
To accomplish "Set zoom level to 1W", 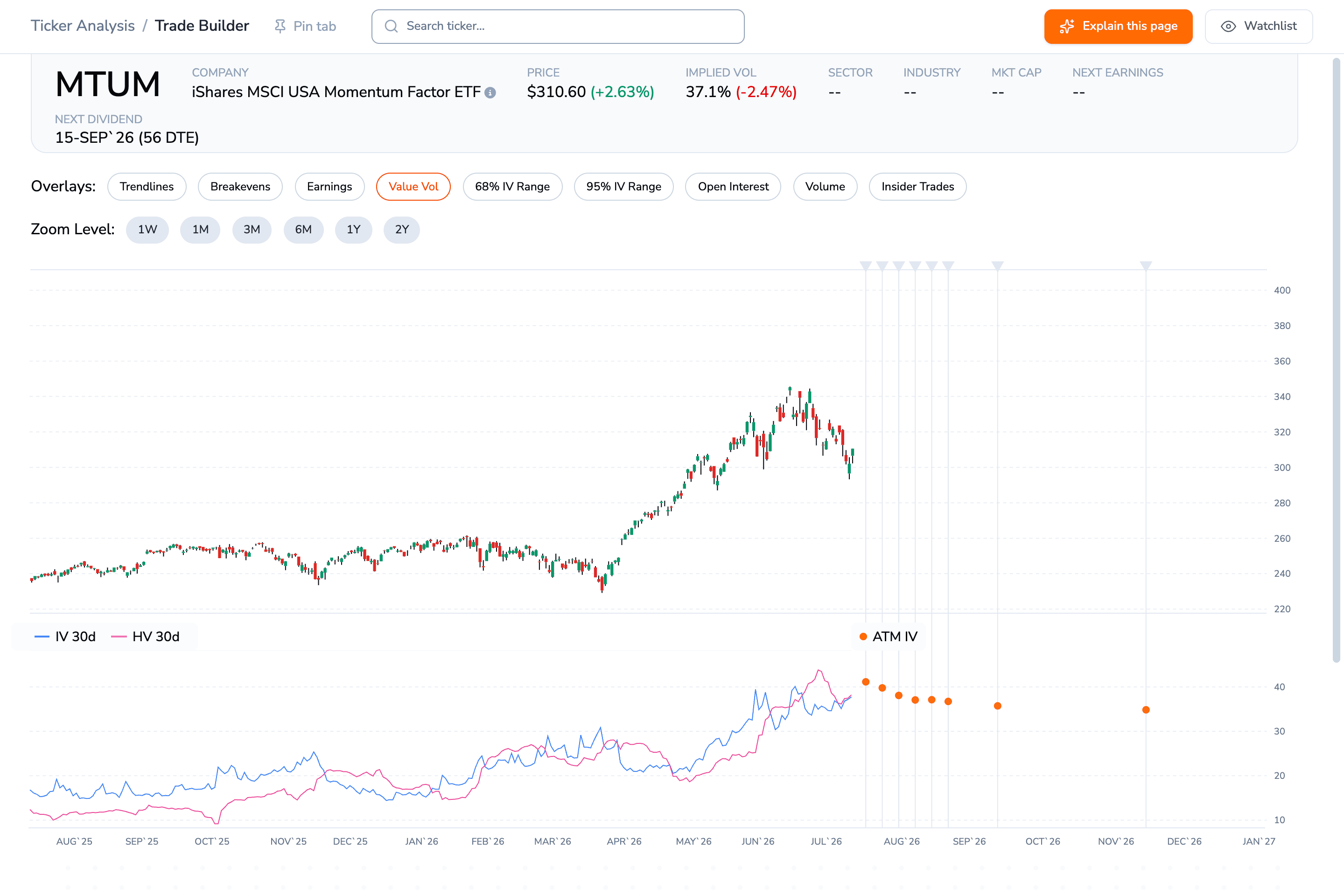I will point(147,230).
